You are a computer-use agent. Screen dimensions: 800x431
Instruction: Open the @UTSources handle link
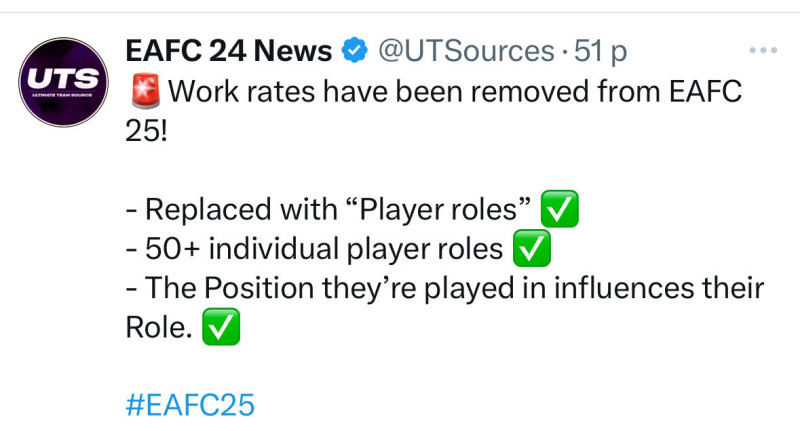pos(466,51)
